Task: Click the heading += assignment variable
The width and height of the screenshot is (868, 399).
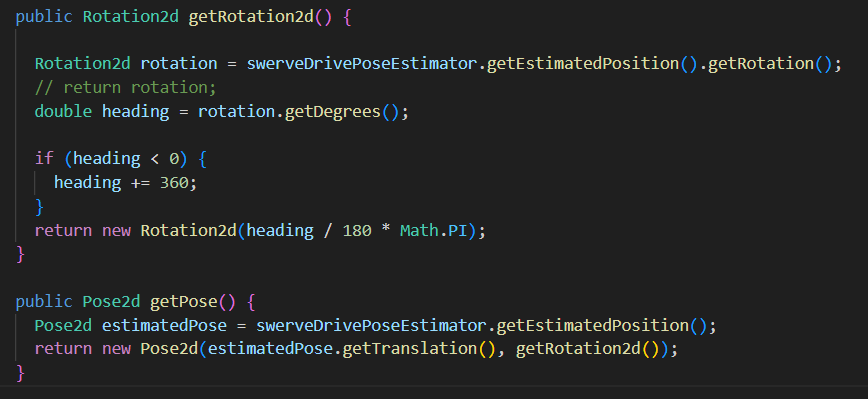Action: click(x=87, y=183)
